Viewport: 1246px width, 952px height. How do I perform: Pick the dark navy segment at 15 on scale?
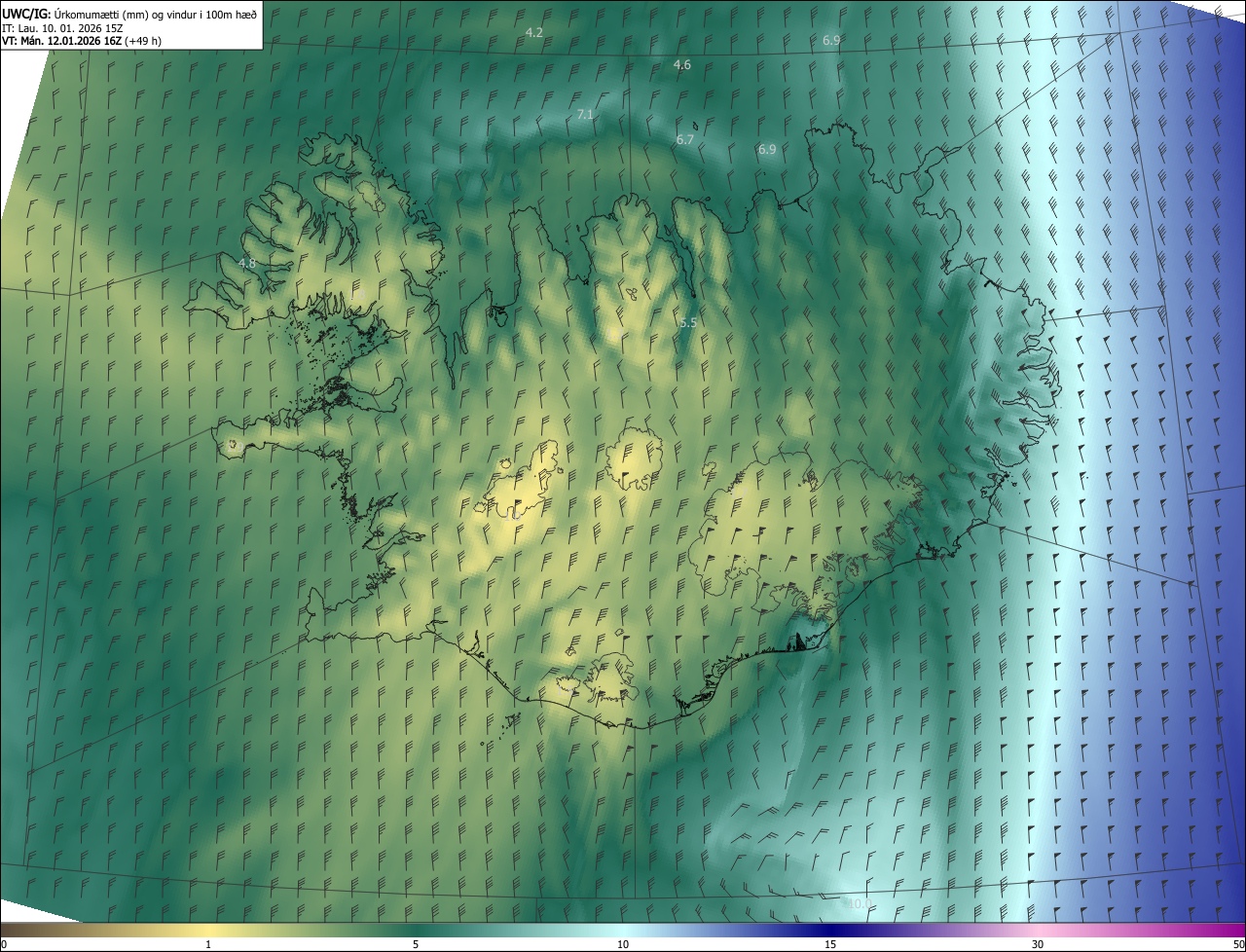click(x=830, y=930)
